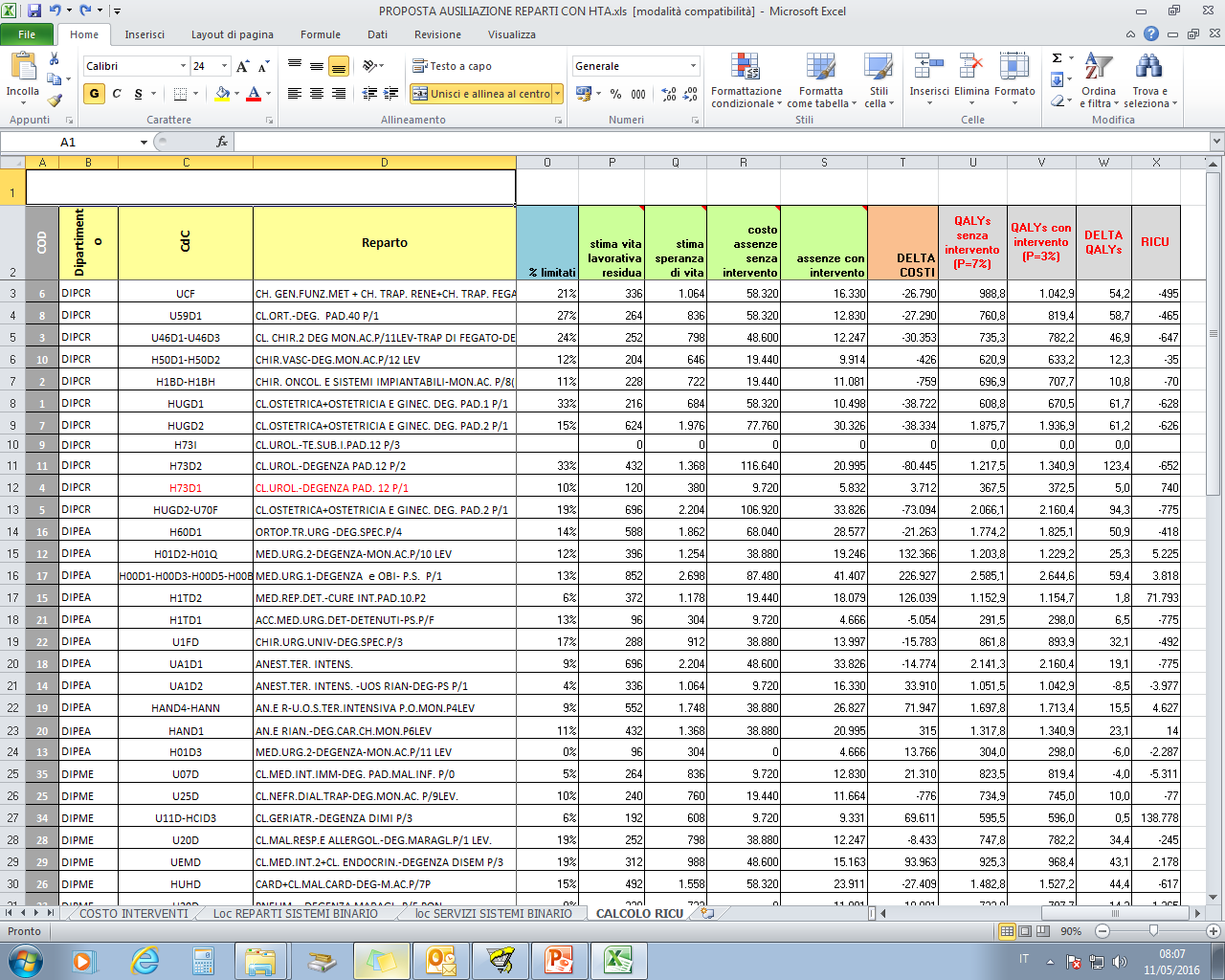Toggle underline with the S button

(139, 93)
